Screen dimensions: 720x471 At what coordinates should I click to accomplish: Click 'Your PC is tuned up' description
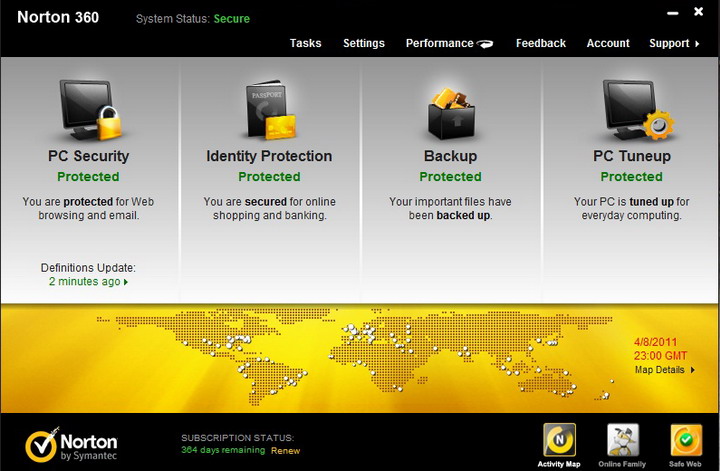[631, 208]
